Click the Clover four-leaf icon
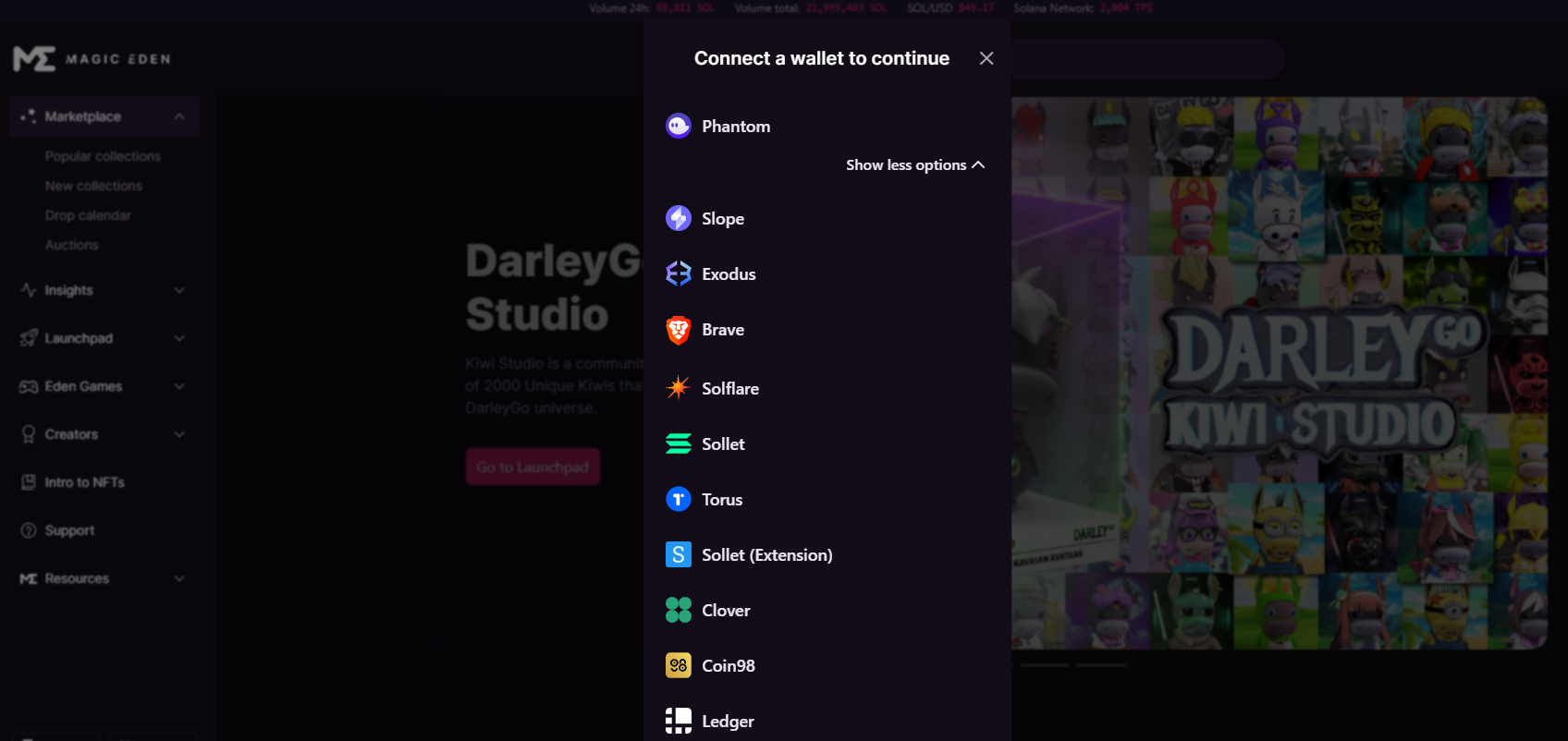 pos(679,610)
